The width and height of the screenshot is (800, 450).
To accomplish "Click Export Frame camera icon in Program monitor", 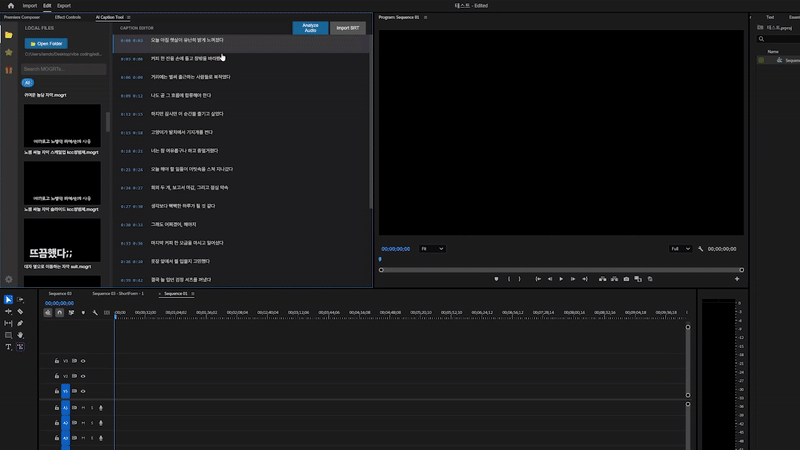I will [626, 279].
